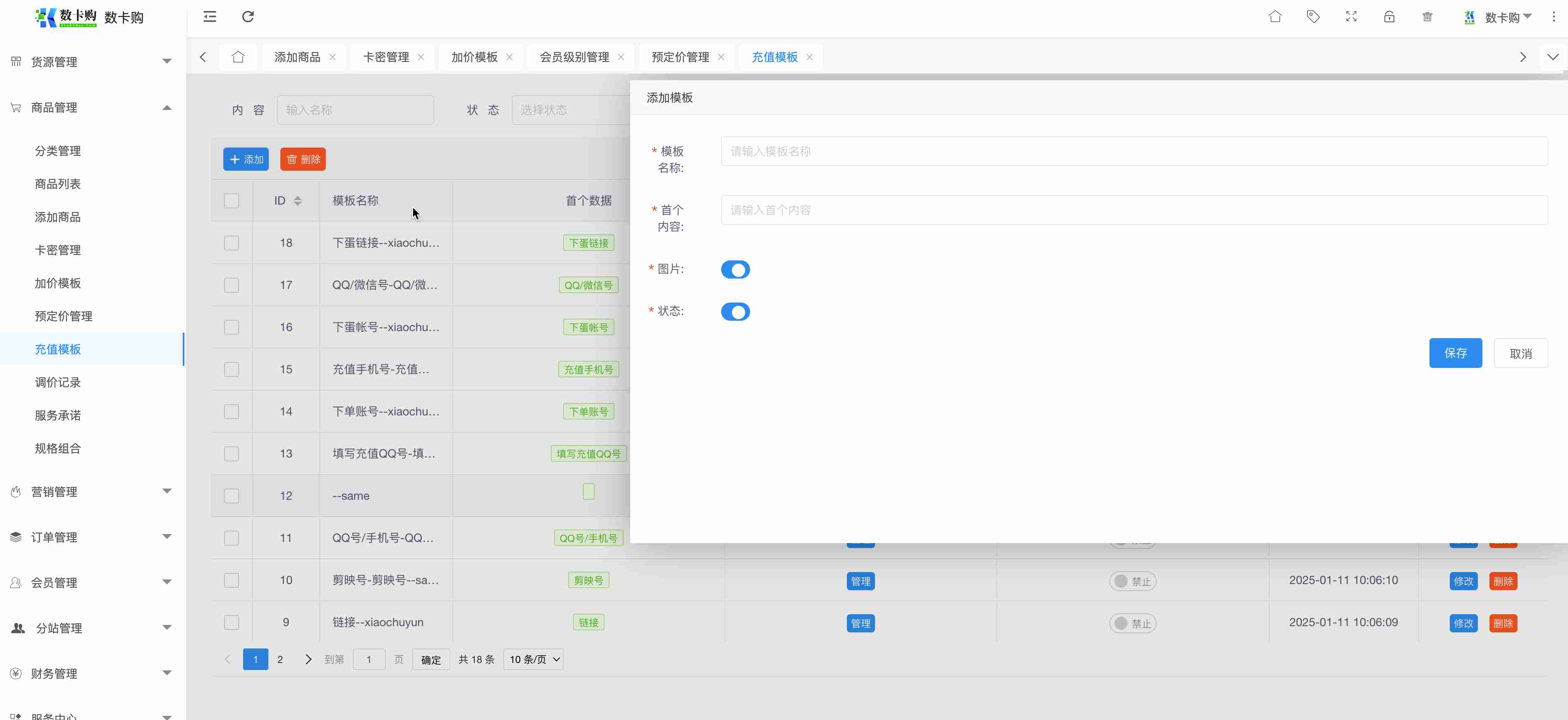Click the trash clear-cache icon in header
The width and height of the screenshot is (1568, 720).
click(x=1427, y=17)
